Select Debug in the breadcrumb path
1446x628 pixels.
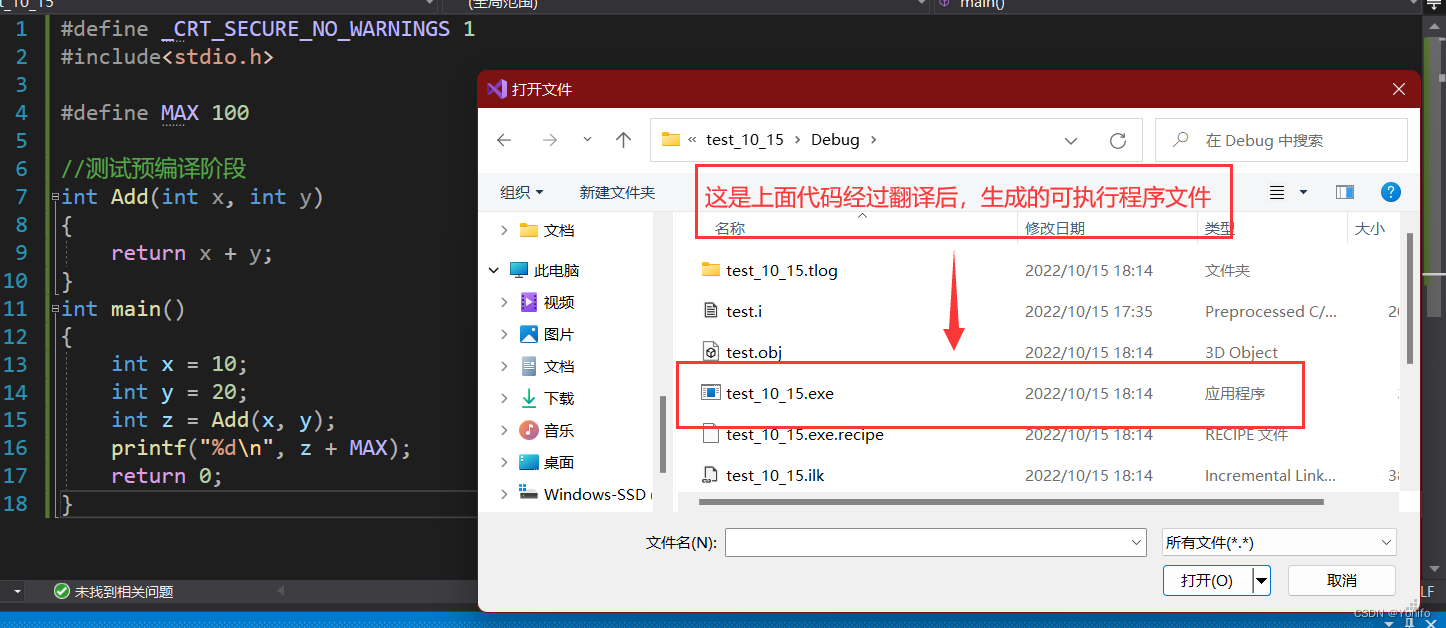[835, 139]
